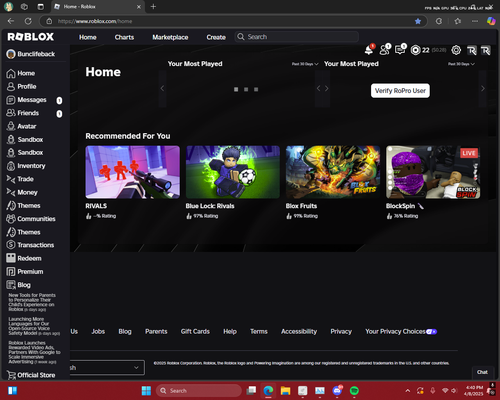This screenshot has width=500, height=400.
Task: Open the Edge three-dot menu
Action: point(475,21)
